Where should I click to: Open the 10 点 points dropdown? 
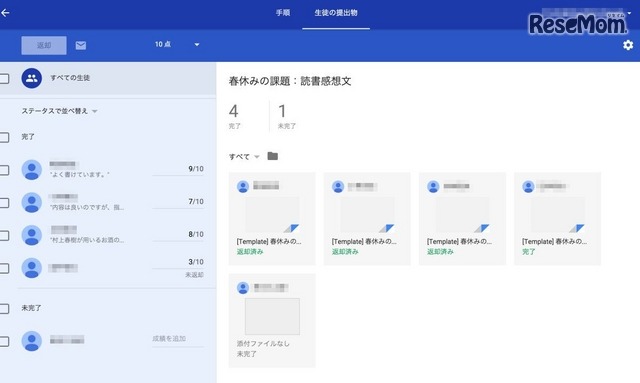point(177,45)
